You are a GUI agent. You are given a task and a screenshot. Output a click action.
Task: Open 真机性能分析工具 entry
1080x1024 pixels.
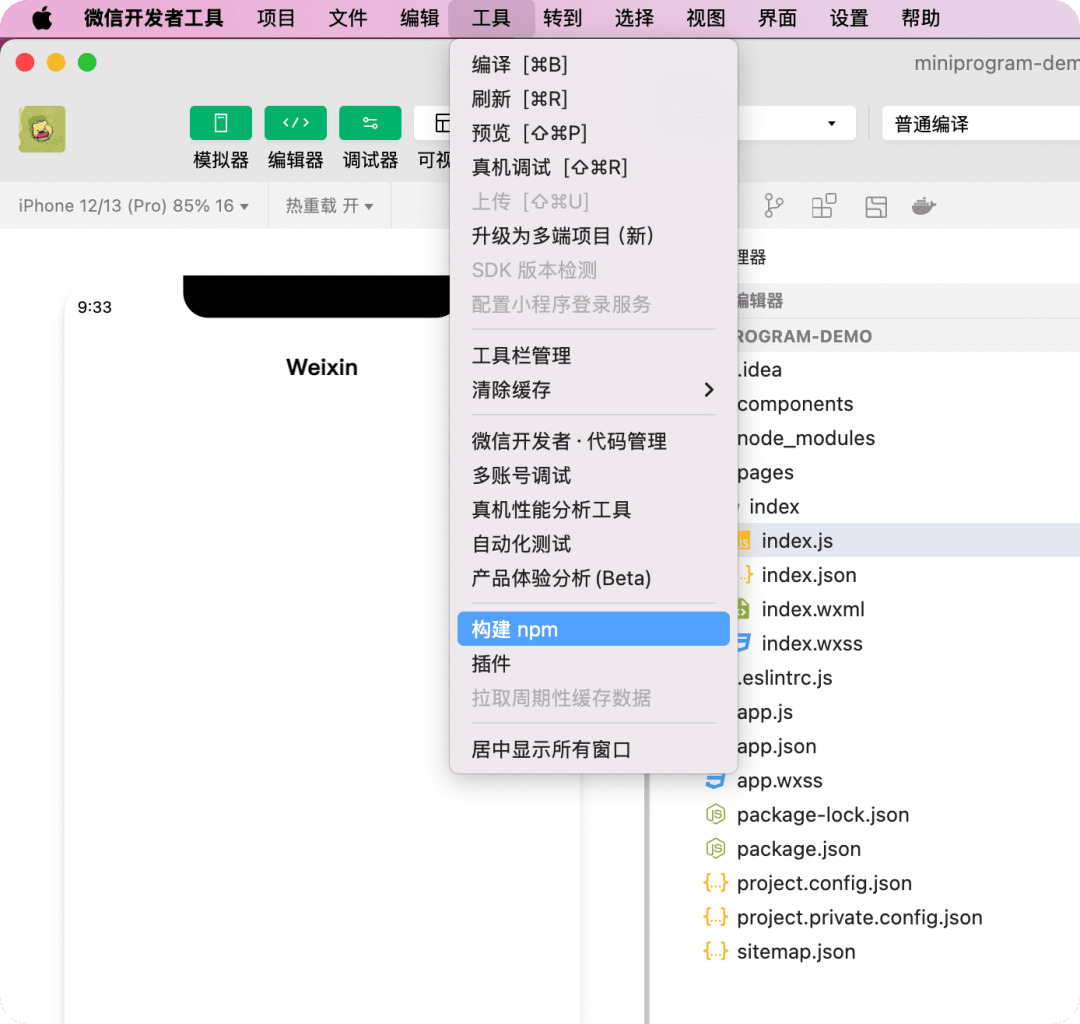coord(593,510)
